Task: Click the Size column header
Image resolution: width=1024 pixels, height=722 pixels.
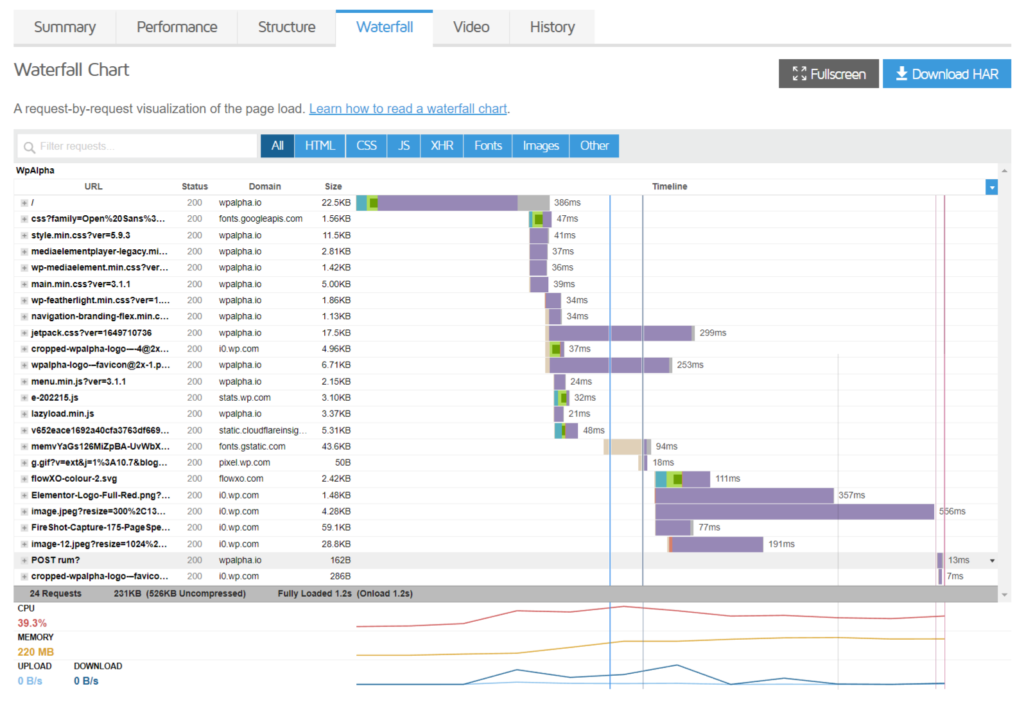Action: [x=333, y=187]
